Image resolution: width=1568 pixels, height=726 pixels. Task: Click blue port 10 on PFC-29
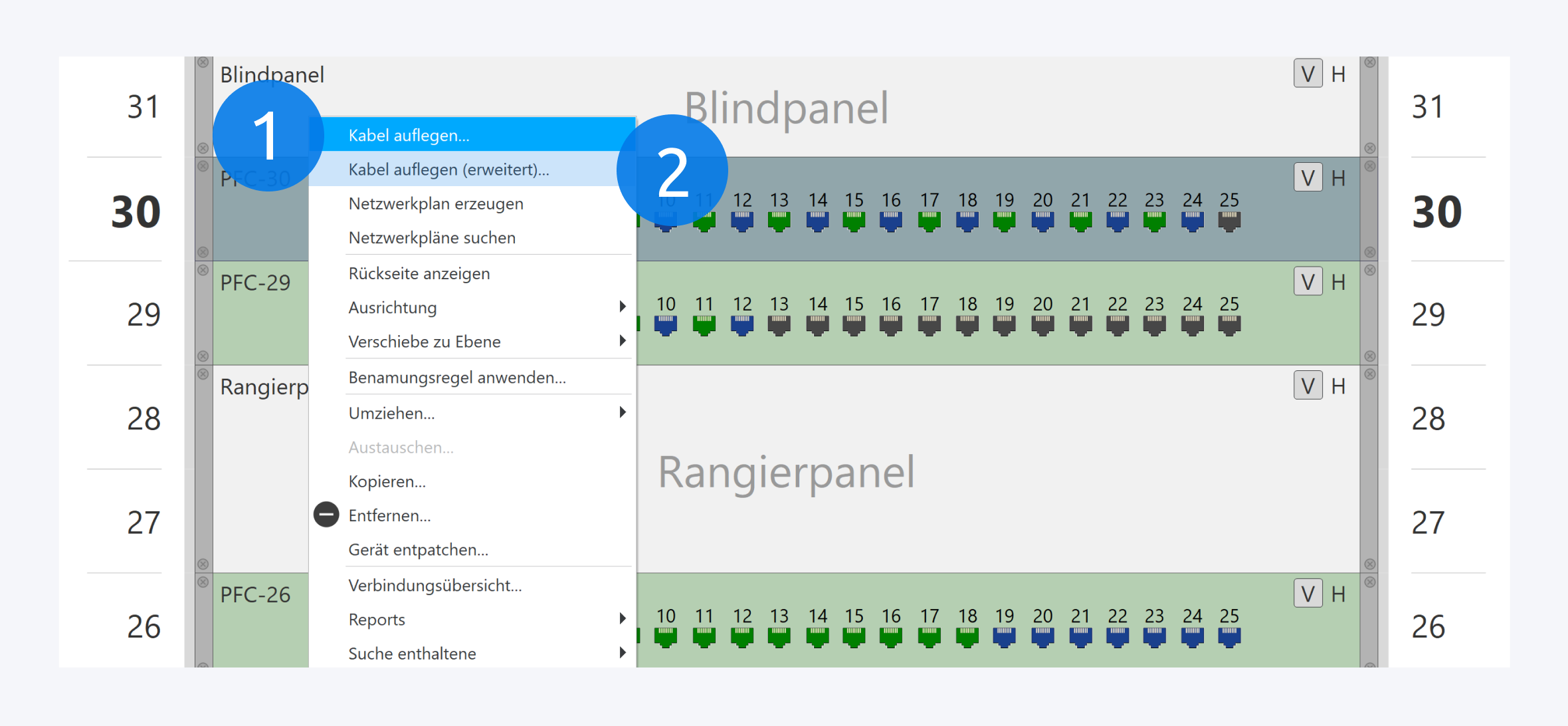666,324
